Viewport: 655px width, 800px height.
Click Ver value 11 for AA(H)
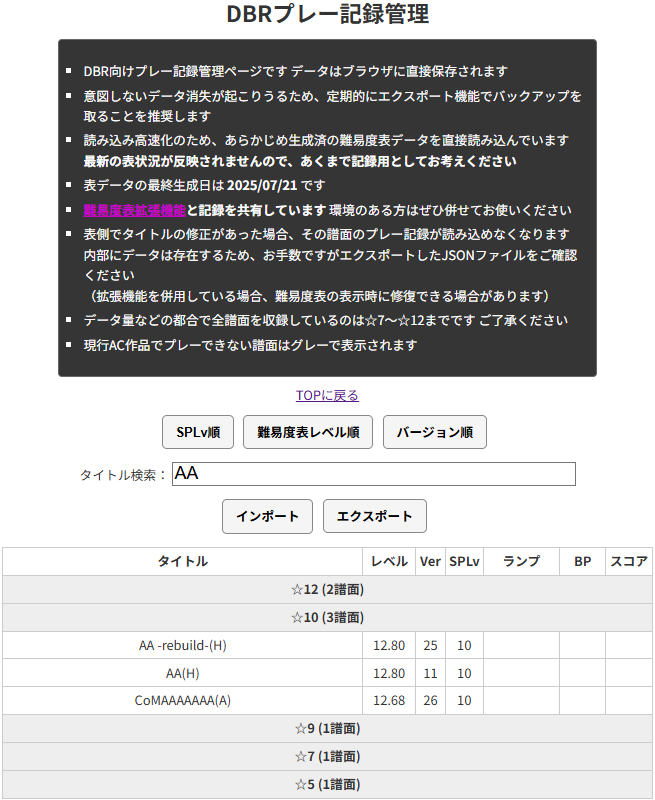click(431, 673)
